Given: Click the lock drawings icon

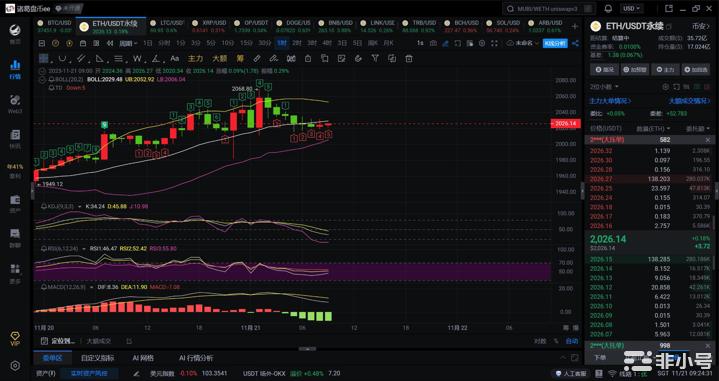Looking at the screenshot, I should coord(308,59).
